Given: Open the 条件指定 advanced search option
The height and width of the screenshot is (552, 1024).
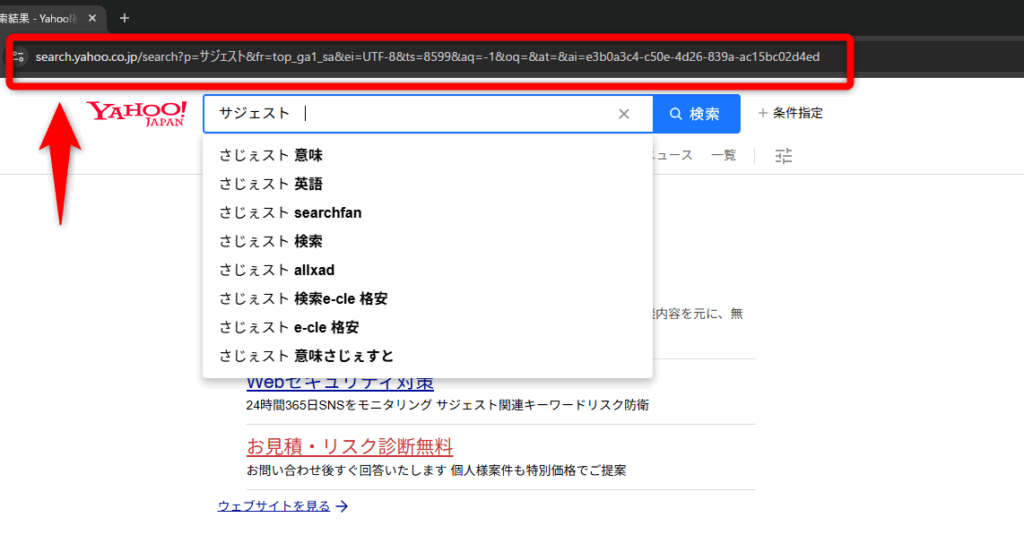Looking at the screenshot, I should pyautogui.click(x=790, y=113).
